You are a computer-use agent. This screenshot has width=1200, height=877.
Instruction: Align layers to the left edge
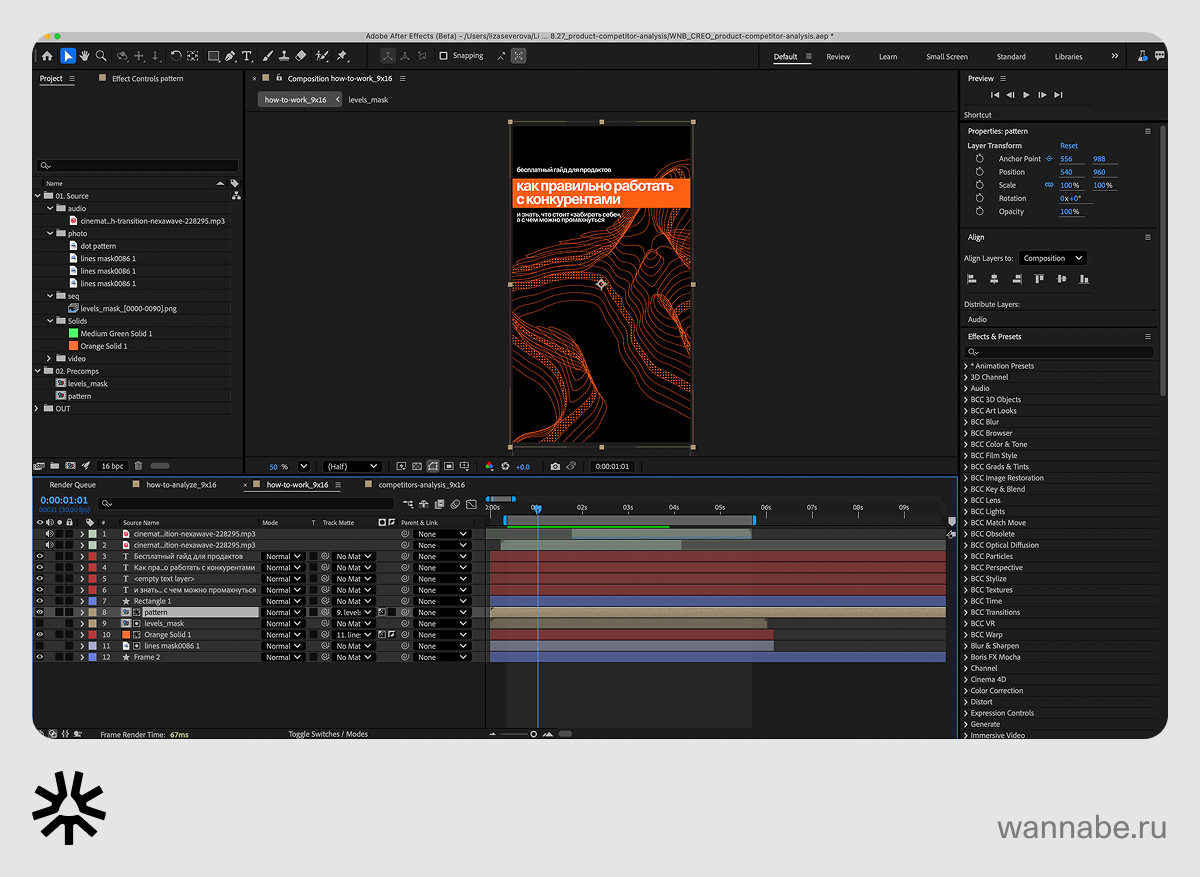[971, 280]
